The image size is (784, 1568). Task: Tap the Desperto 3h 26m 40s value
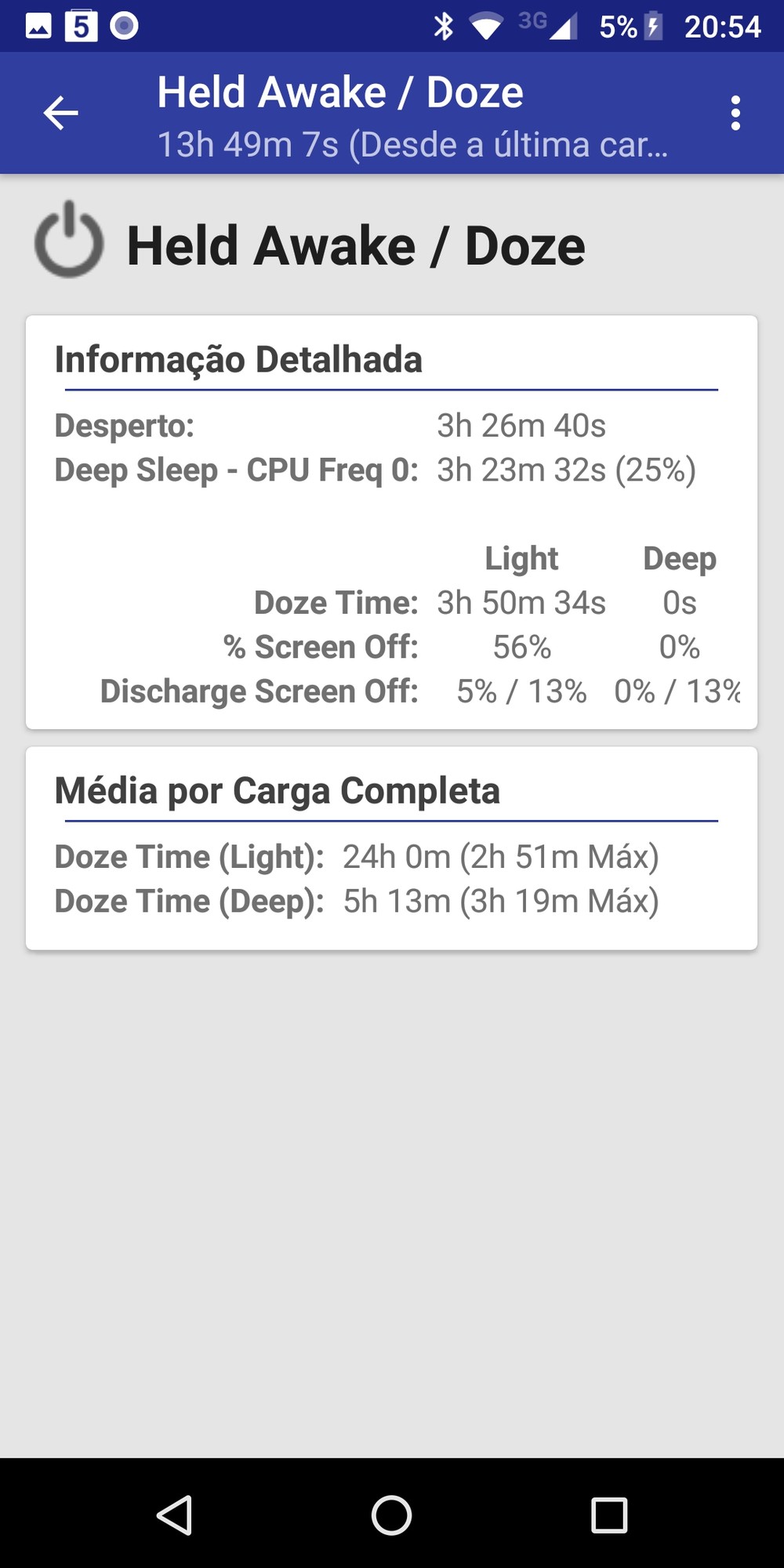click(521, 426)
